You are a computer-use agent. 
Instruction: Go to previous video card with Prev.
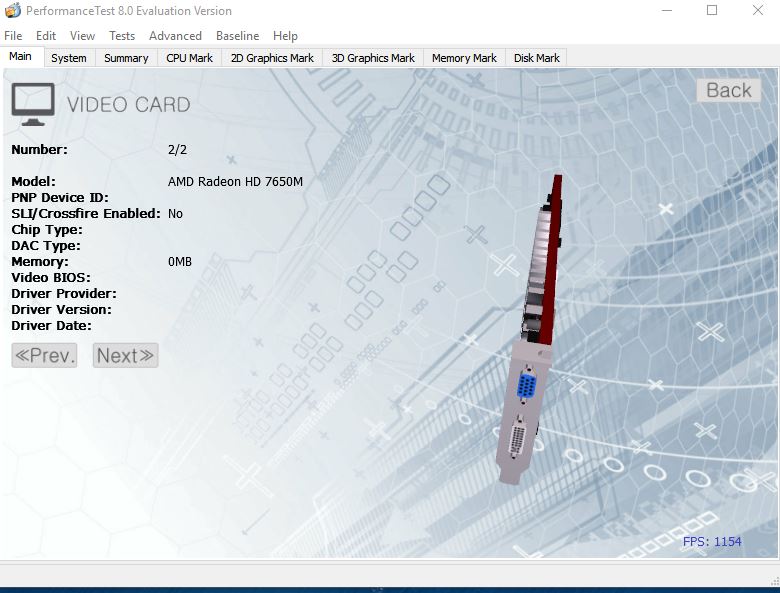pos(44,355)
